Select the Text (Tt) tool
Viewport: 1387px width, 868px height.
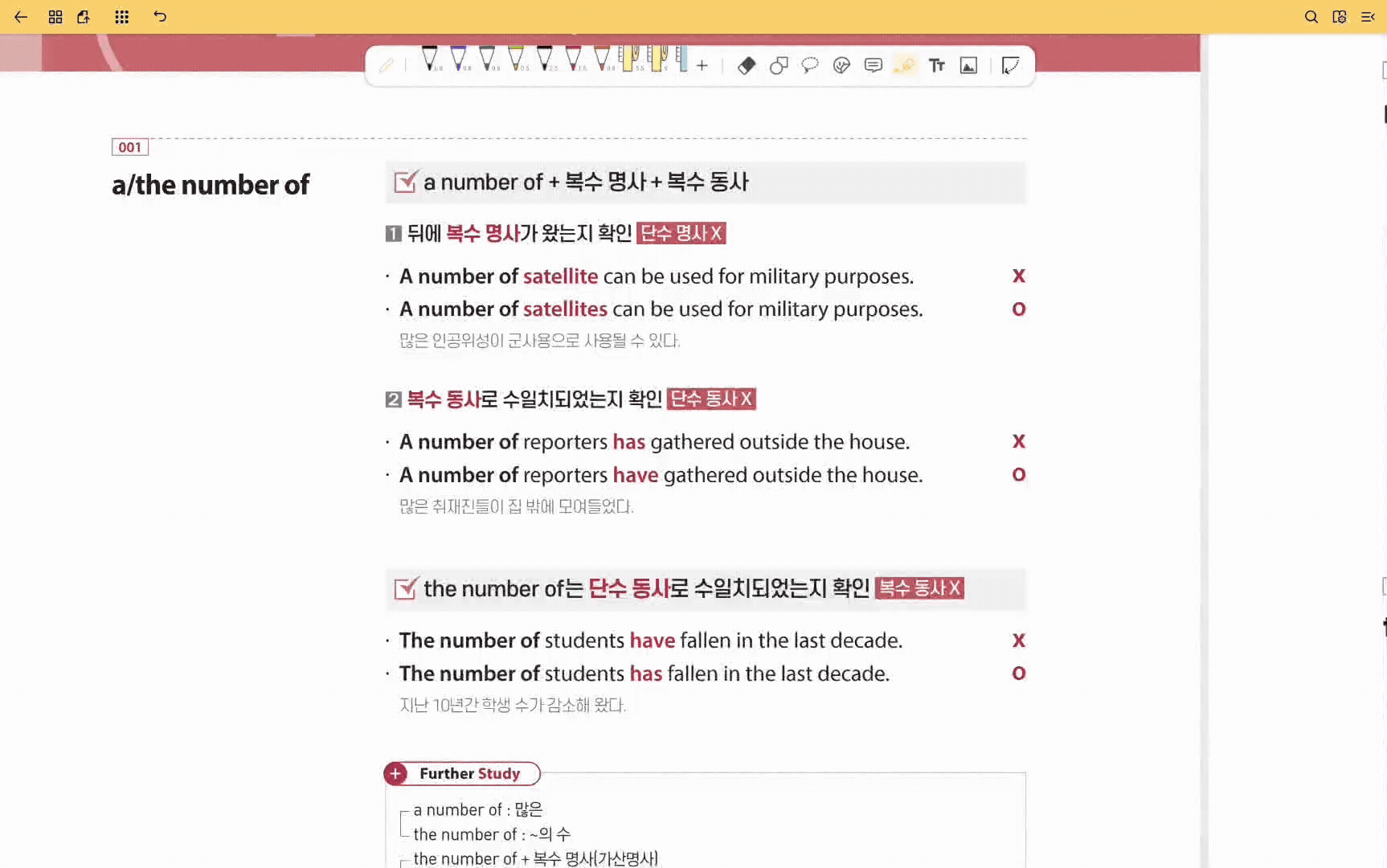click(937, 66)
